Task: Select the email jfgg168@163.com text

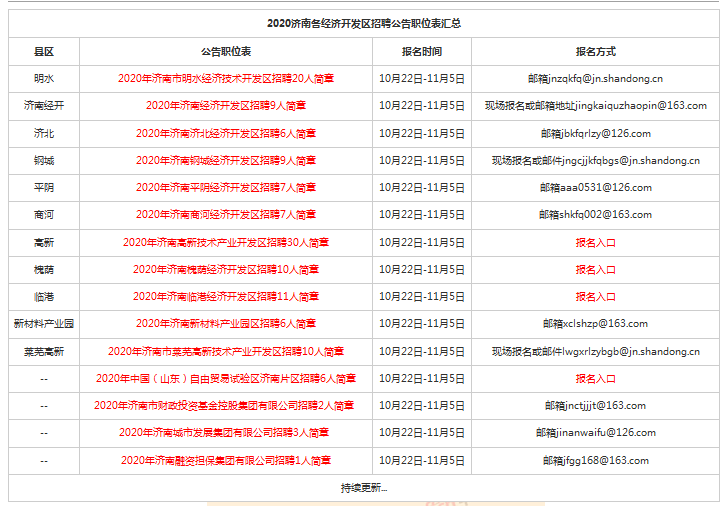Action: pyautogui.click(x=606, y=460)
